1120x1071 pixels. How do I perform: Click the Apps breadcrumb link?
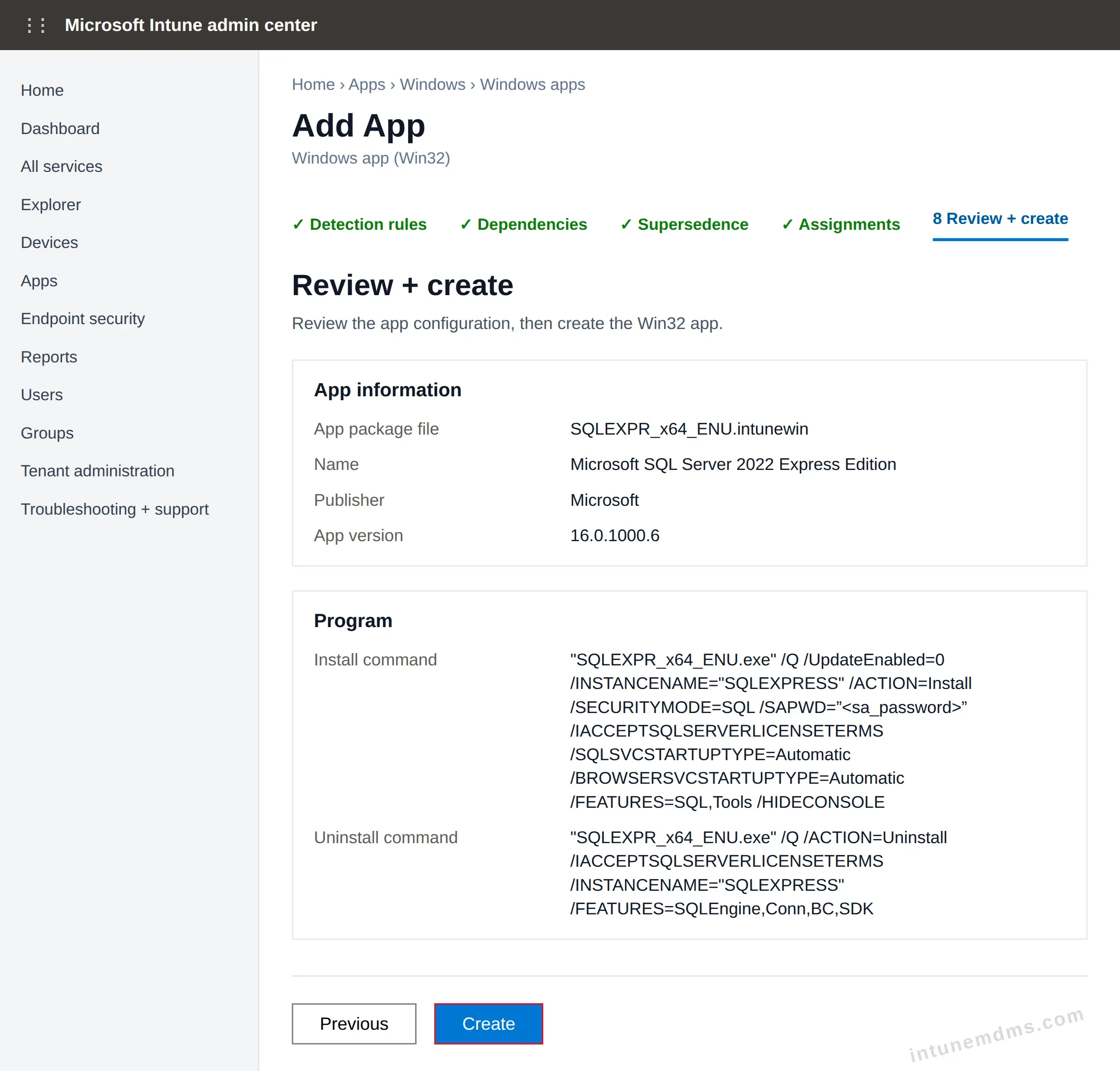pyautogui.click(x=366, y=84)
